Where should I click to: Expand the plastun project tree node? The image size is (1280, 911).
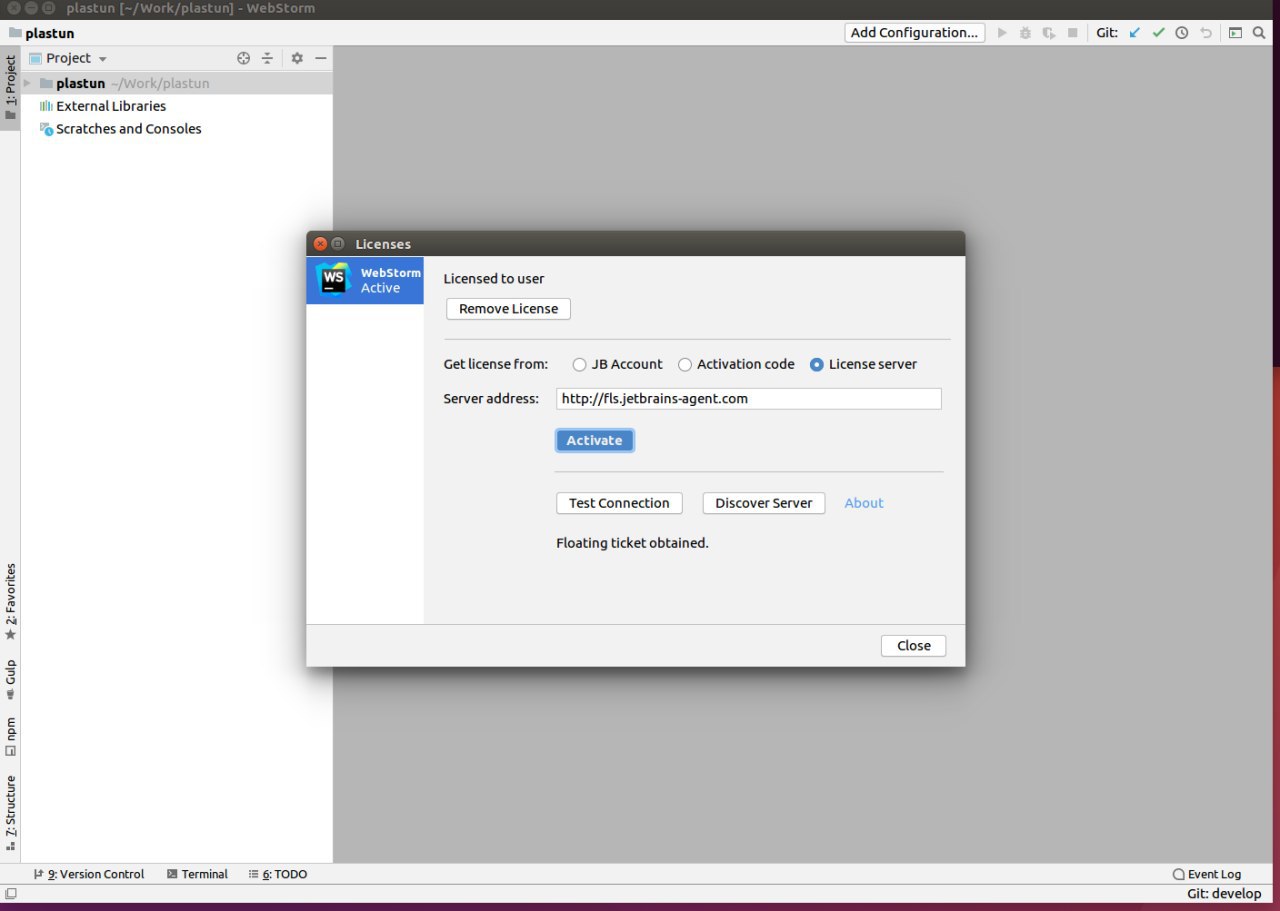27,83
